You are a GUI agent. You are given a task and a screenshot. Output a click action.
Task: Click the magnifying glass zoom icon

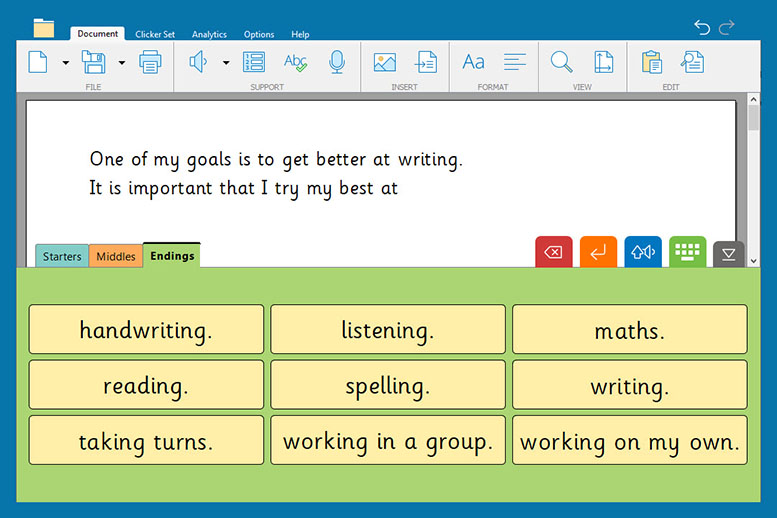pyautogui.click(x=562, y=62)
